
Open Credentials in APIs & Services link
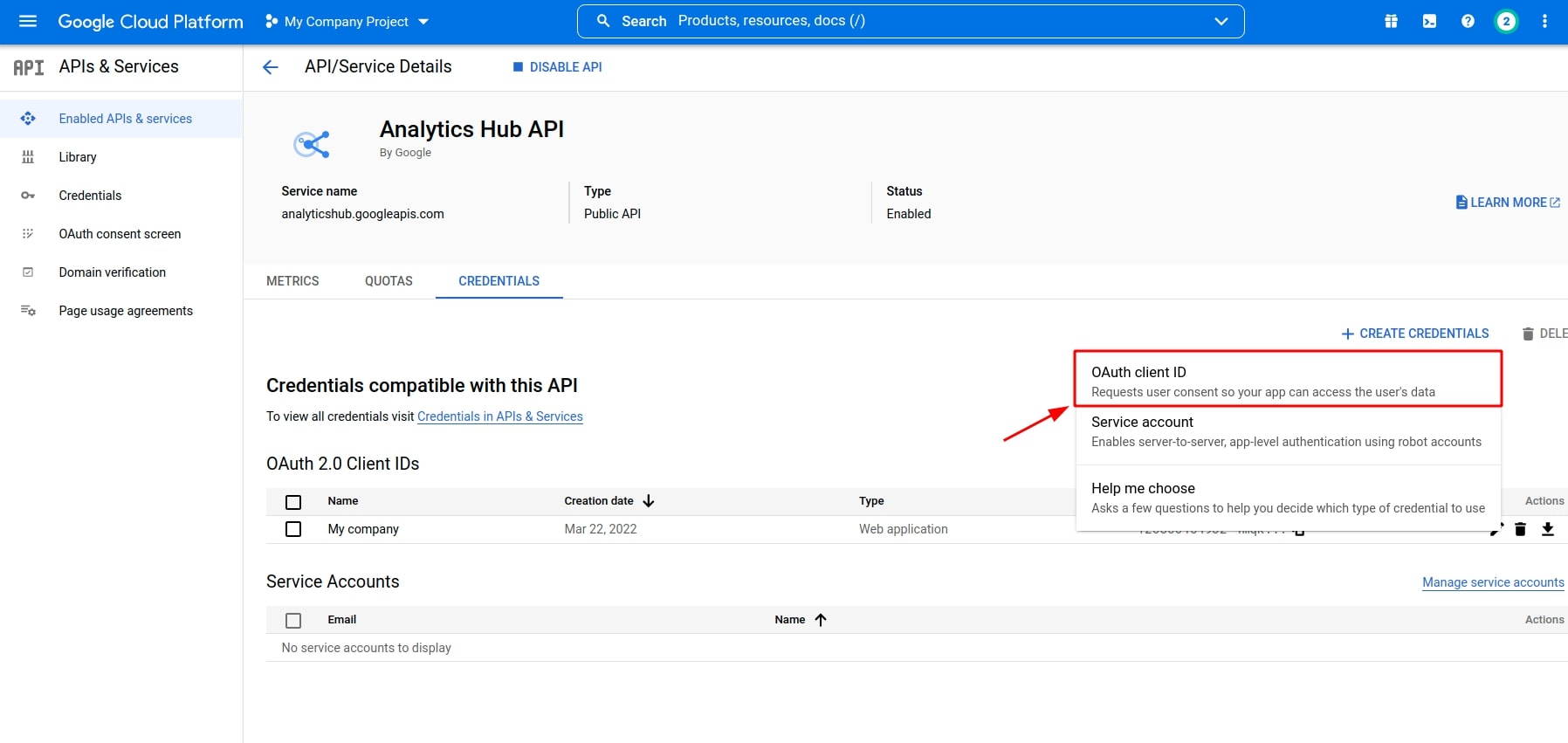(499, 416)
